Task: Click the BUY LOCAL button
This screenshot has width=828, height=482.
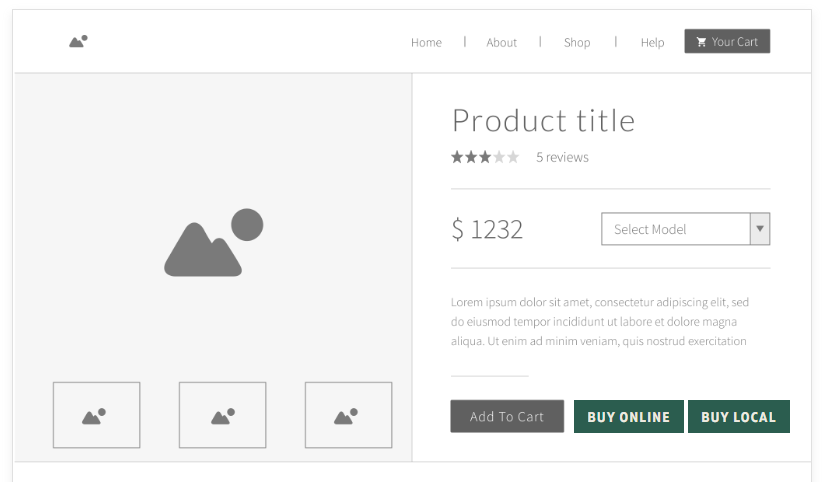Action: point(739,417)
